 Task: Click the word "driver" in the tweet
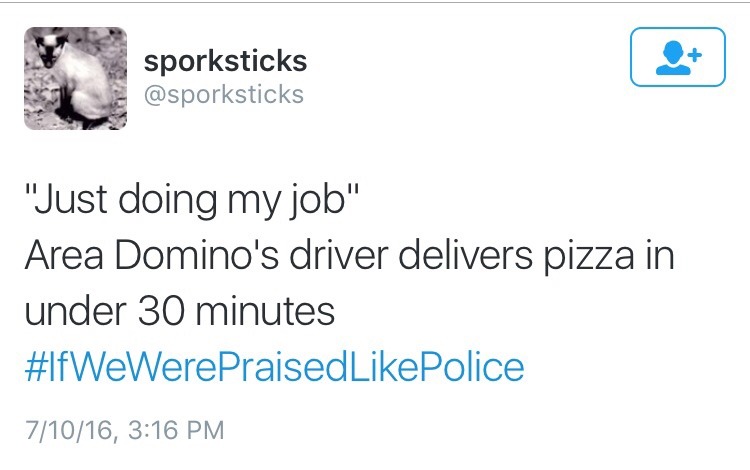(334, 255)
